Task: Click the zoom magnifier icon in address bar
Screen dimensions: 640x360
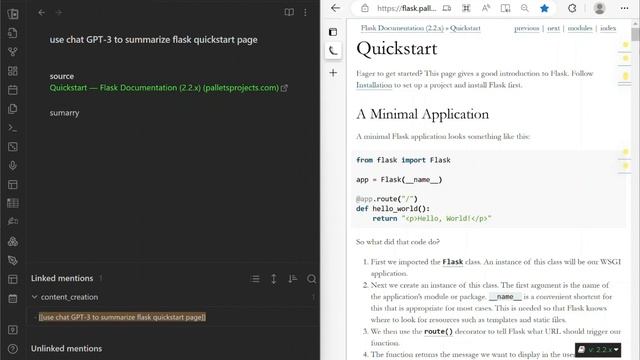Action: pos(524,8)
